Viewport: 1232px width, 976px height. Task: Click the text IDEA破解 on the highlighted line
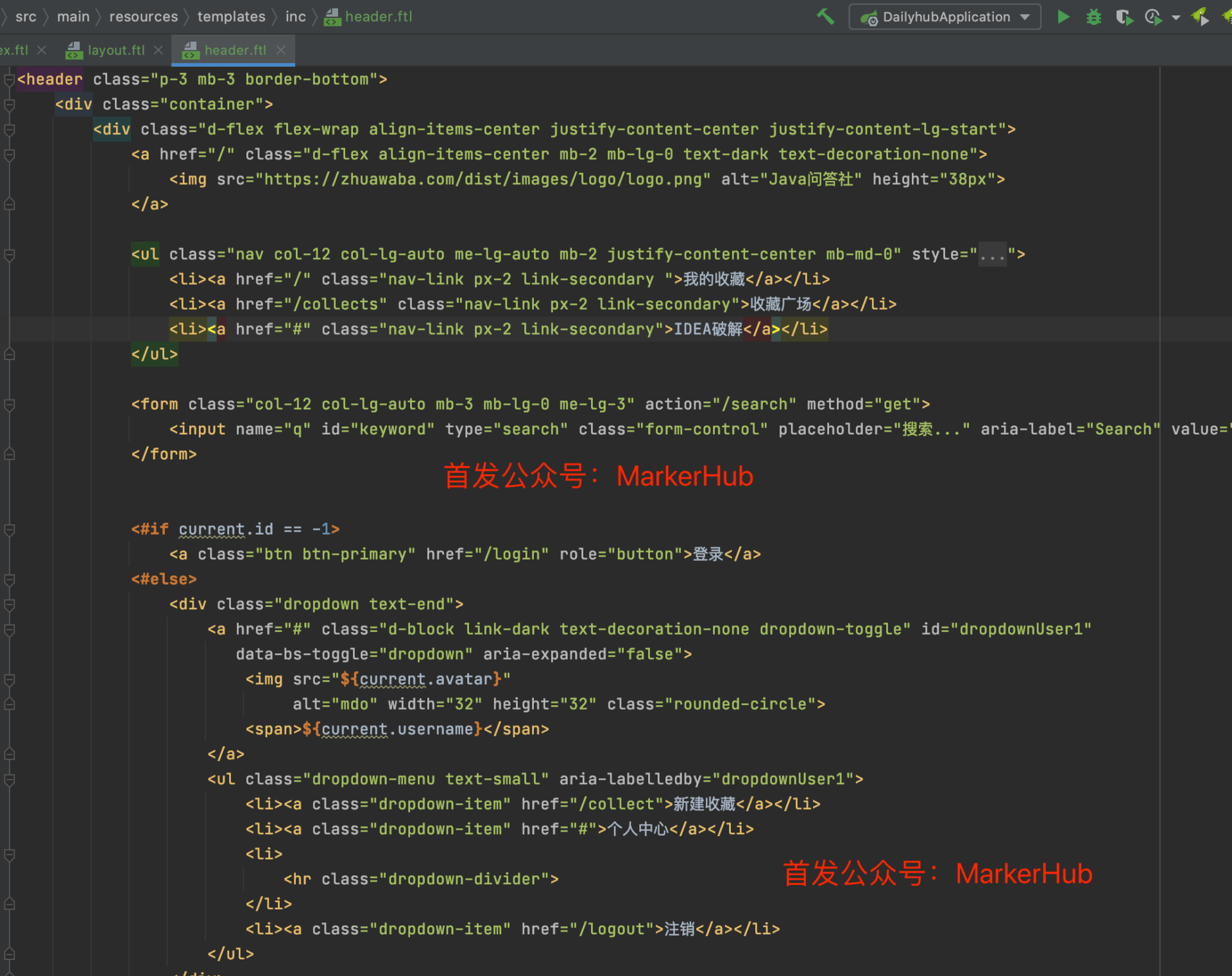tap(707, 330)
